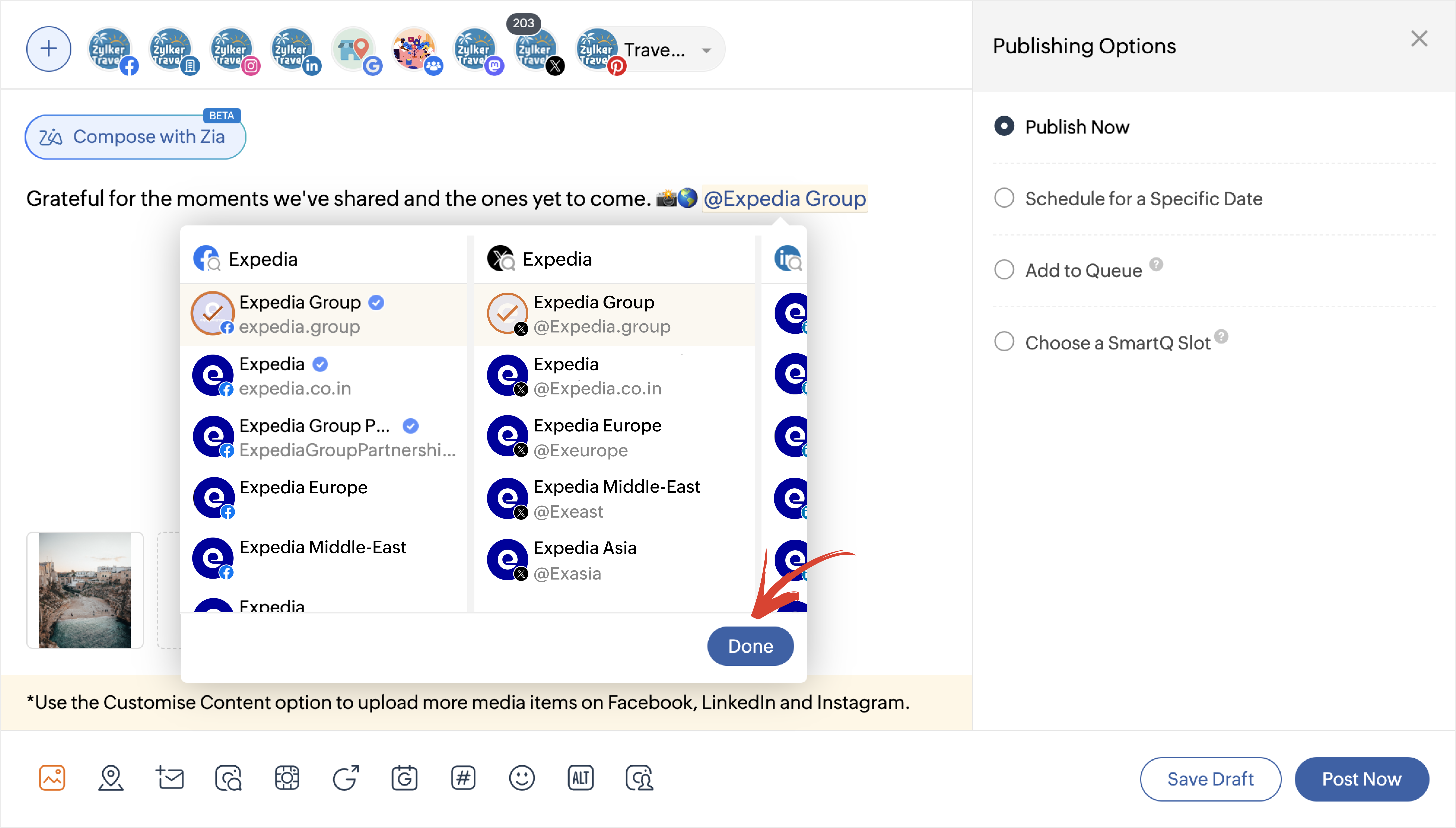
Task: Click the media library frame icon
Action: tap(287, 778)
